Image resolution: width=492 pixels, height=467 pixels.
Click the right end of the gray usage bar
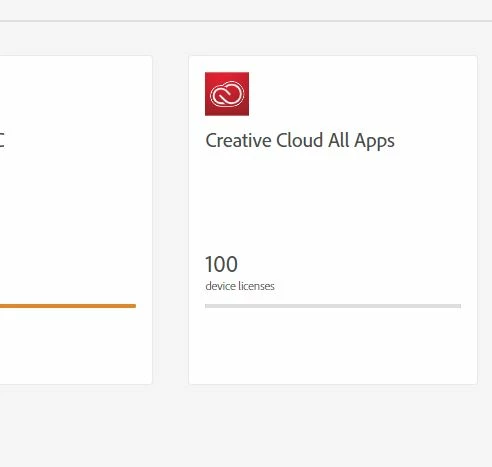(x=458, y=306)
